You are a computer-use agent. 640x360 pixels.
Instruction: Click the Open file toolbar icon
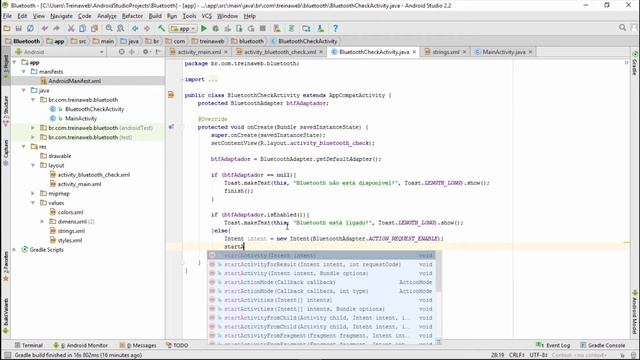(x=7, y=29)
